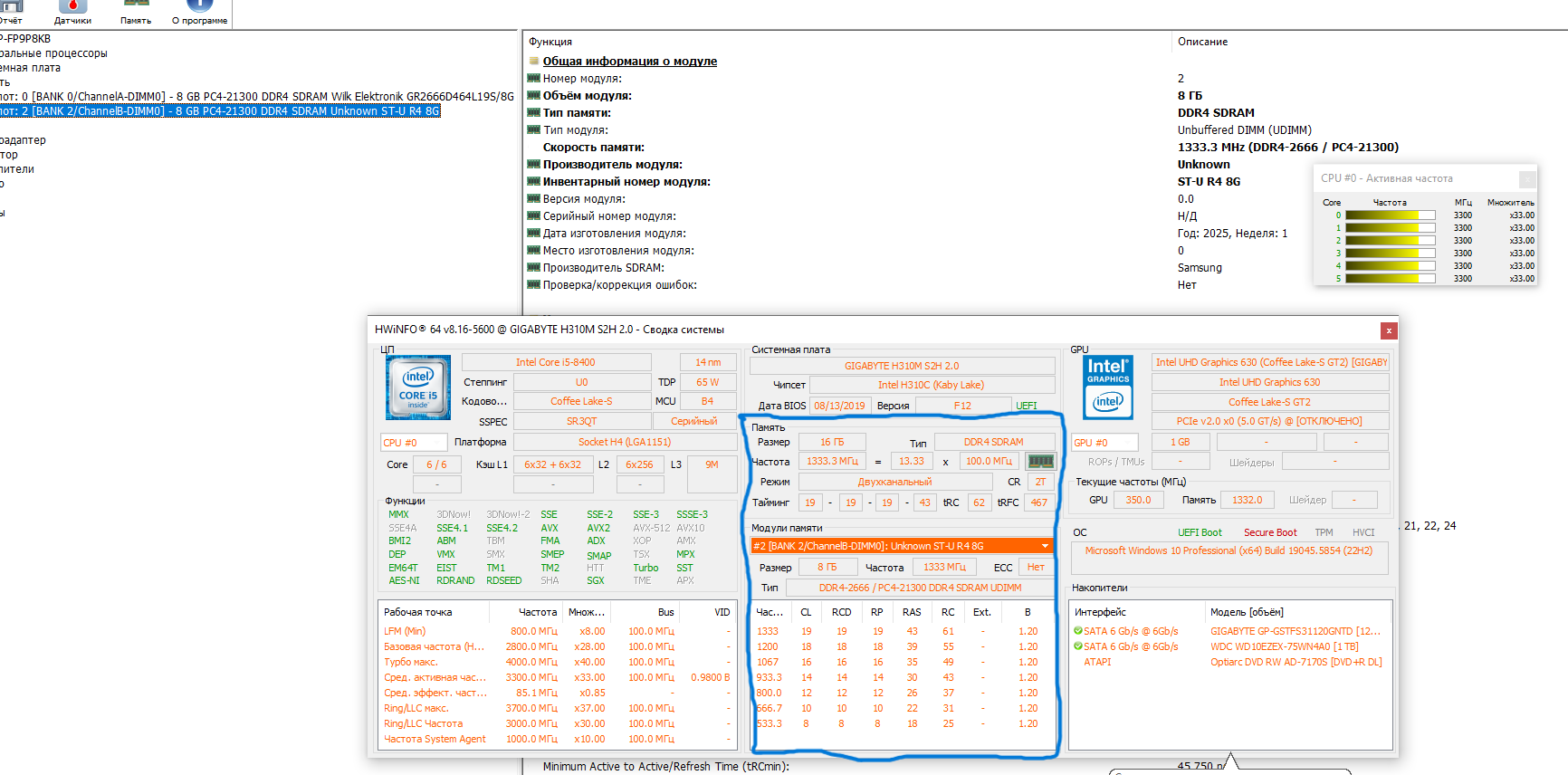Click chip icon beside Дата изготовления модуля
This screenshot has width=1568, height=775.
click(x=533, y=234)
